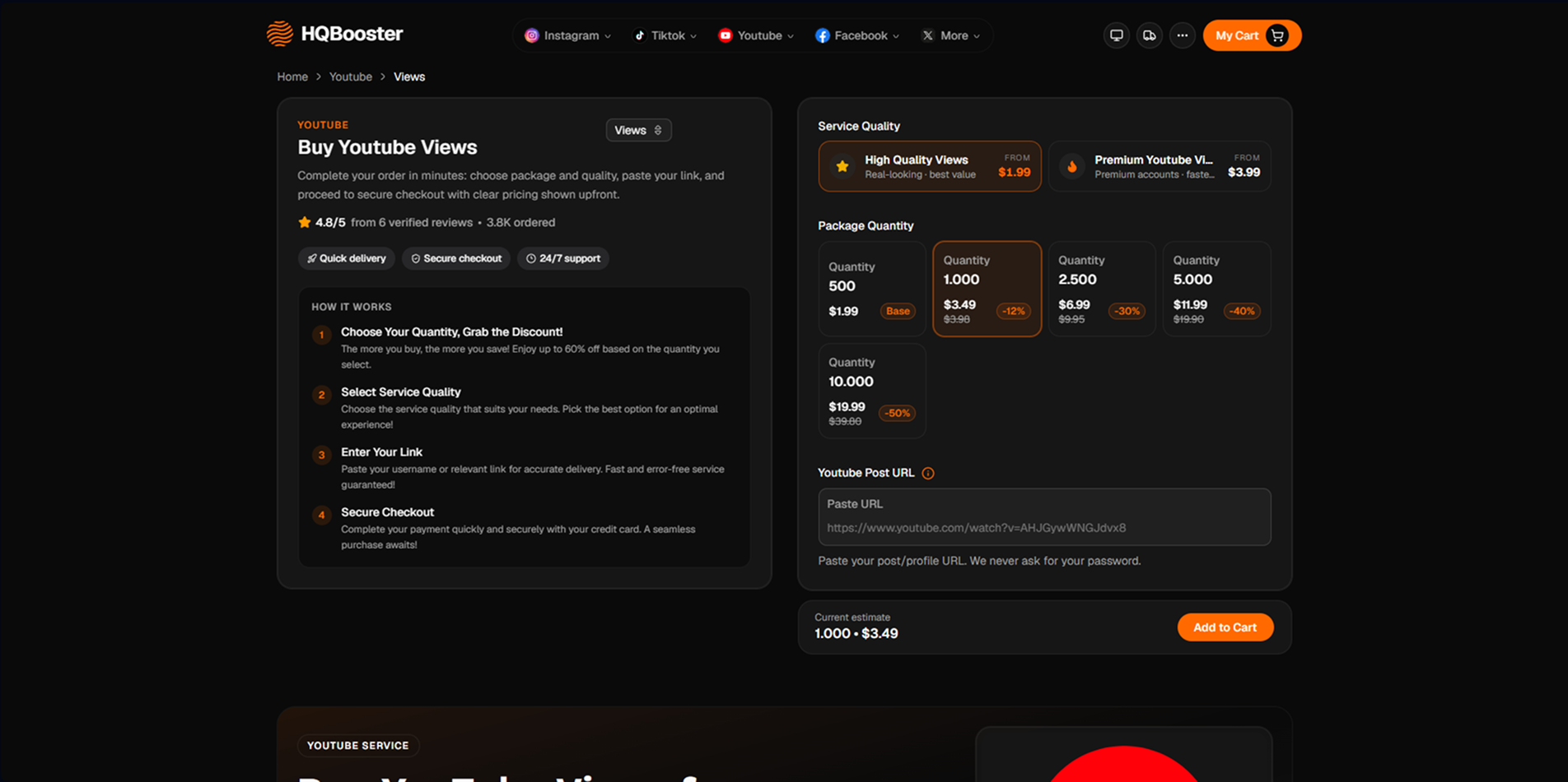The width and height of the screenshot is (1568, 782).
Task: Click the -50% discount badge
Action: pyautogui.click(x=897, y=413)
